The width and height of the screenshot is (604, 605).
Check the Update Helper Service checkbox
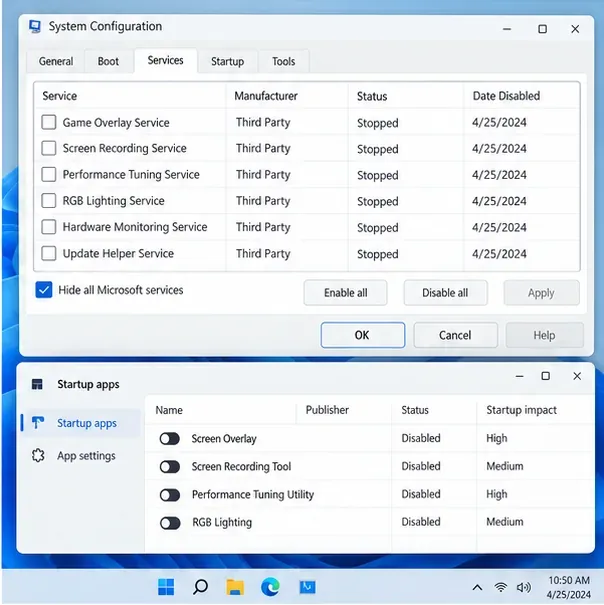point(49,253)
